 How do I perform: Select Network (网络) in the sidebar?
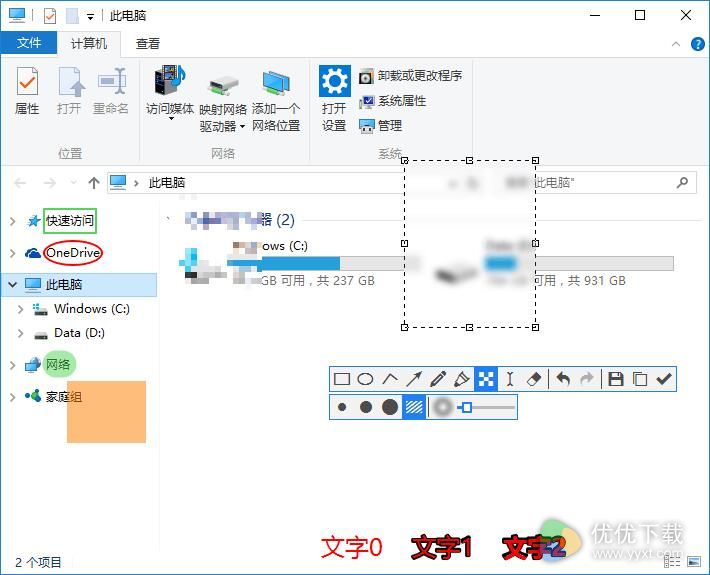[x=58, y=364]
